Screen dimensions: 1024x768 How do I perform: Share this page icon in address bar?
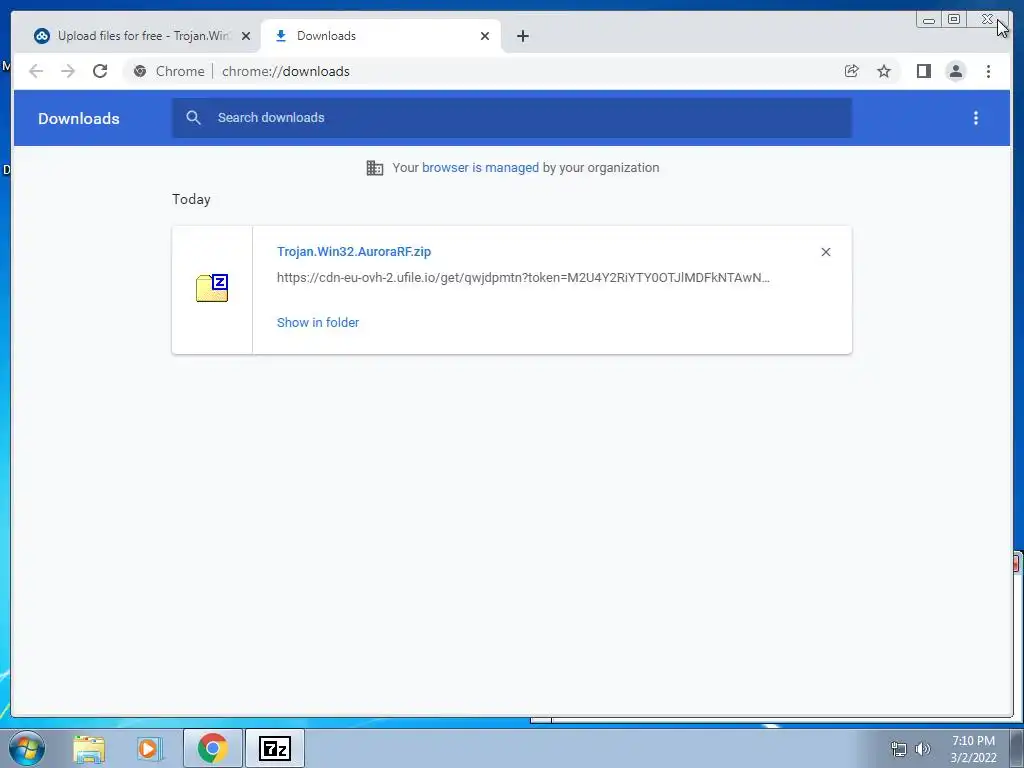pos(852,71)
